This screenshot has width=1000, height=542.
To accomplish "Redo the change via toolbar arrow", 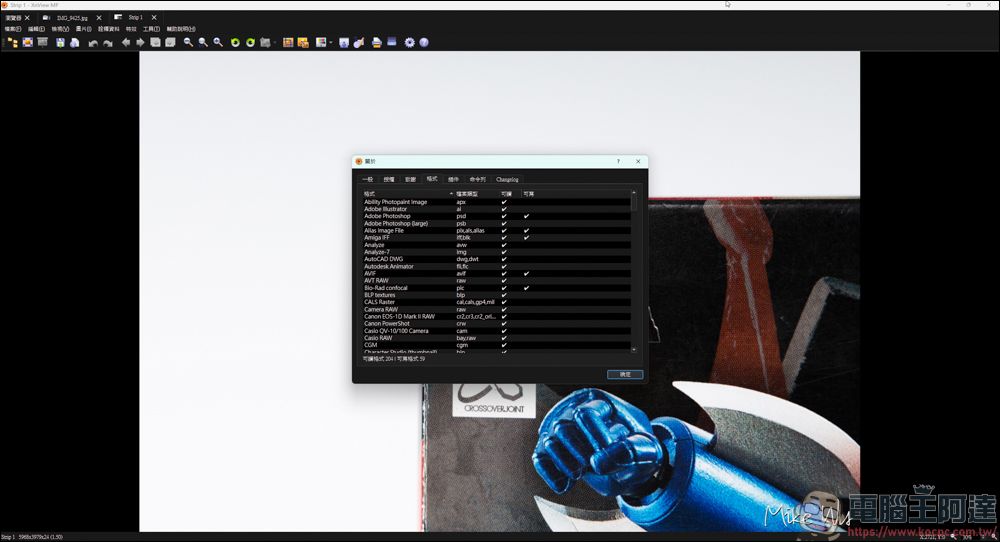I will 108,43.
